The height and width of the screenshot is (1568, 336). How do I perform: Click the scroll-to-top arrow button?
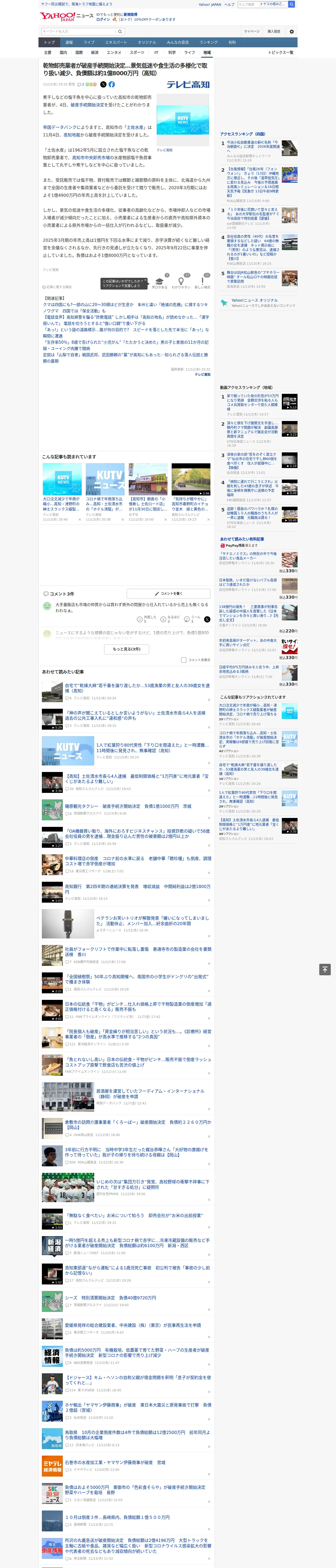[325, 970]
